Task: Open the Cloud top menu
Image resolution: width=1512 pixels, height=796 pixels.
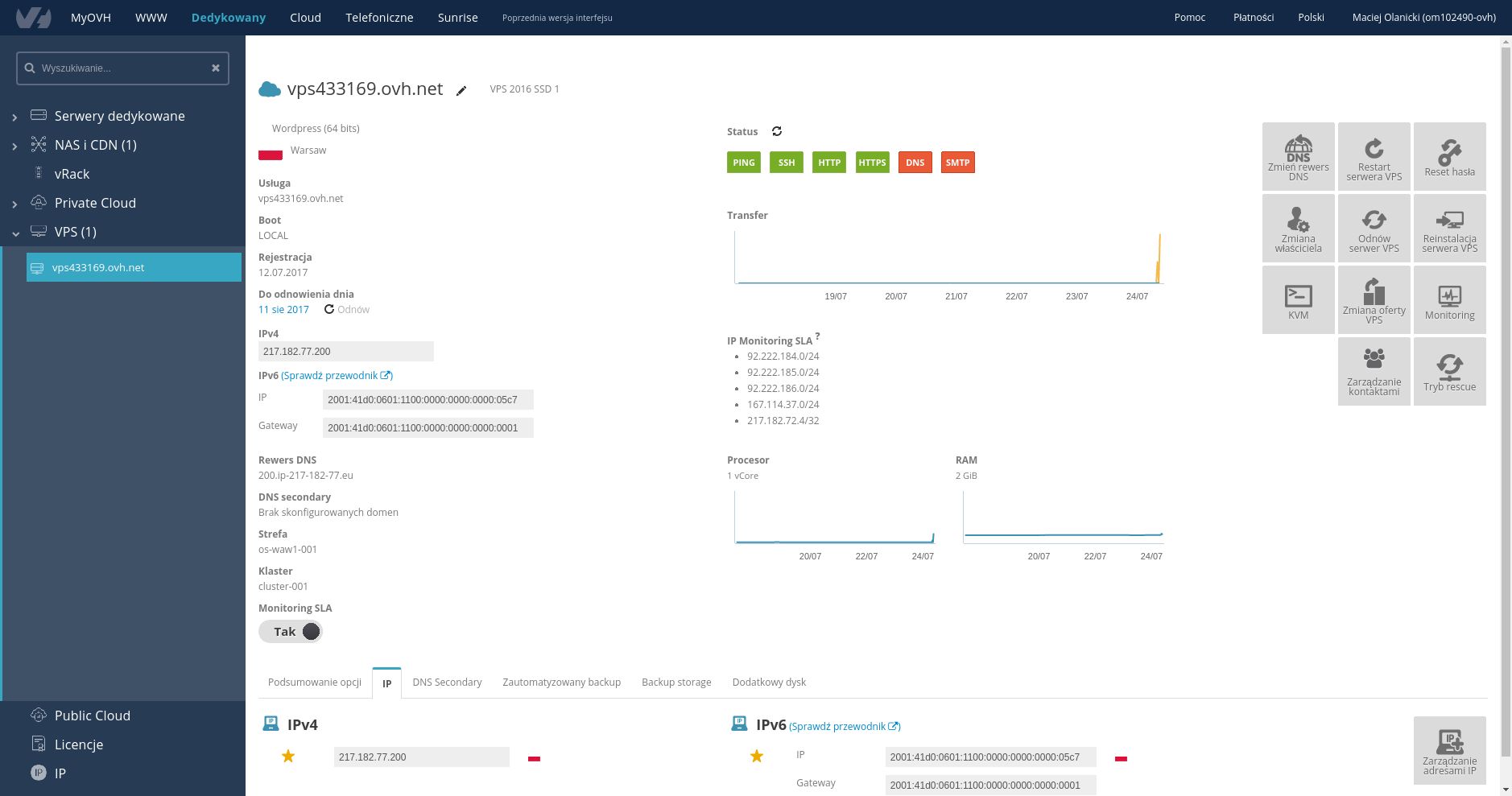Action: click(x=305, y=18)
